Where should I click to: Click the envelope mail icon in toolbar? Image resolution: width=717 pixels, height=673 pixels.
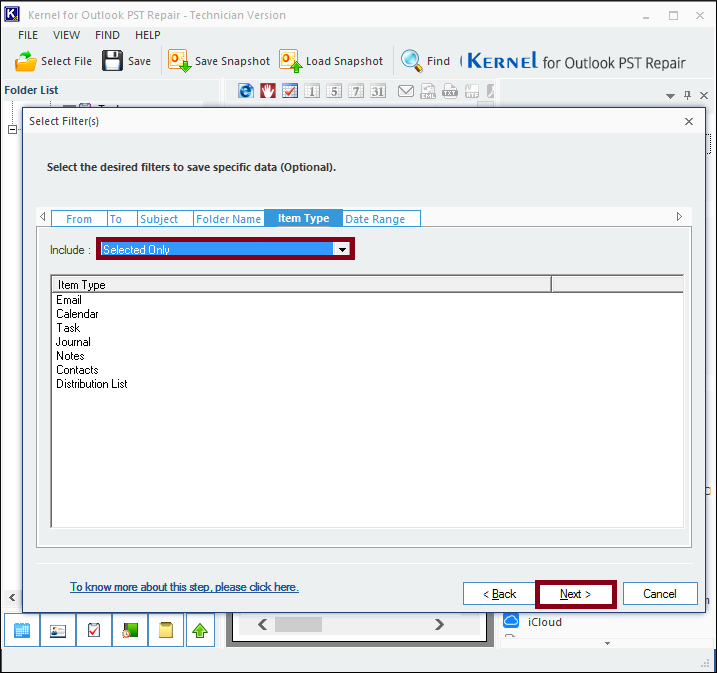[406, 91]
